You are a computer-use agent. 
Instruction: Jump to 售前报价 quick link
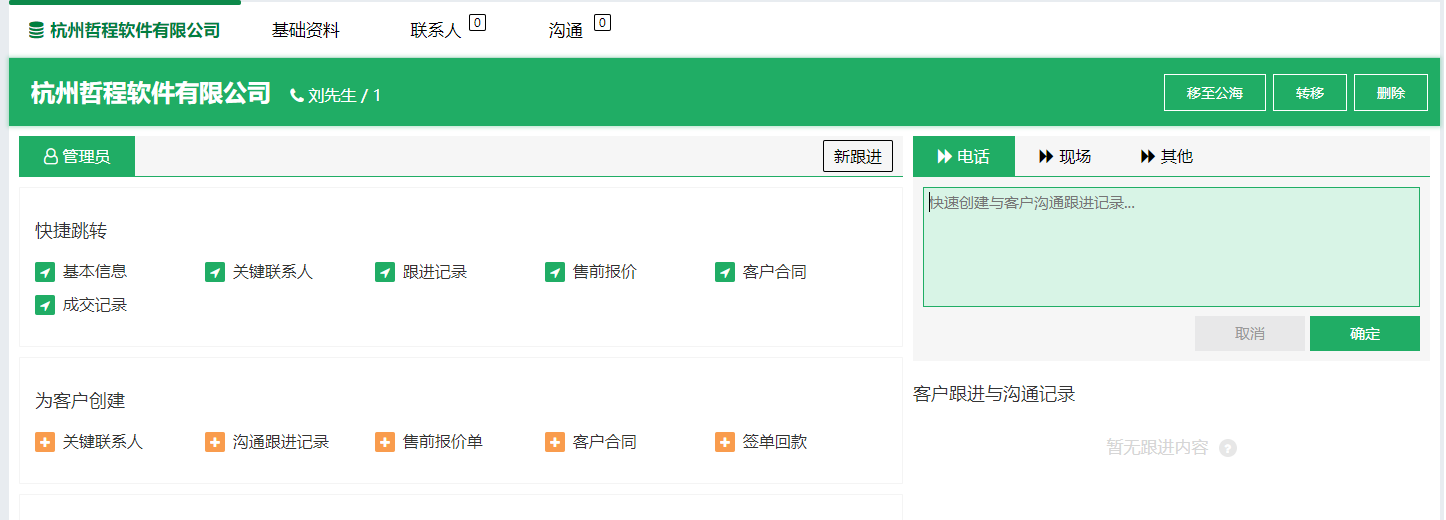click(605, 272)
